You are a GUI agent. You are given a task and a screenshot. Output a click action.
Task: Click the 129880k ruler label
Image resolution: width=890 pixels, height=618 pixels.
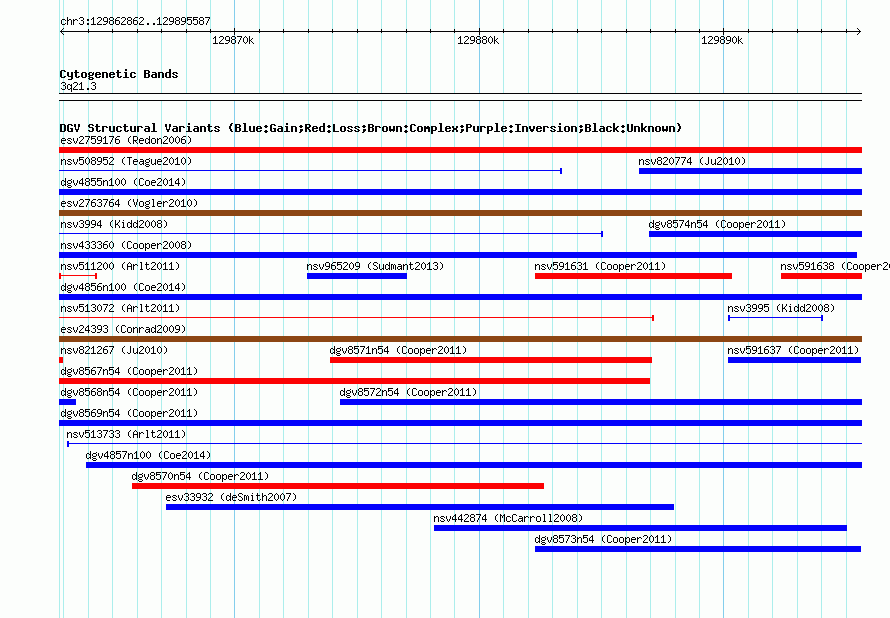(x=478, y=40)
